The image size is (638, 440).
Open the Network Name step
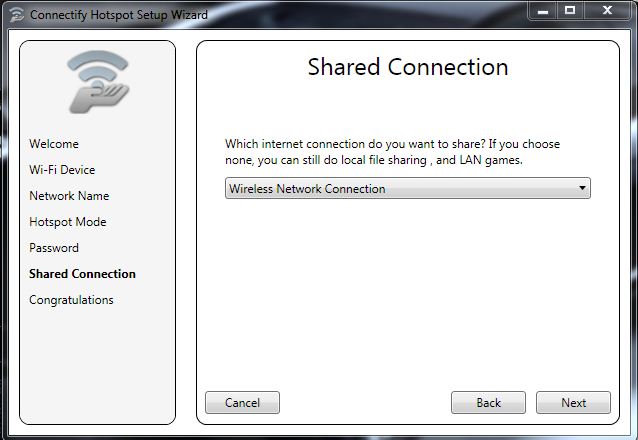click(x=69, y=196)
